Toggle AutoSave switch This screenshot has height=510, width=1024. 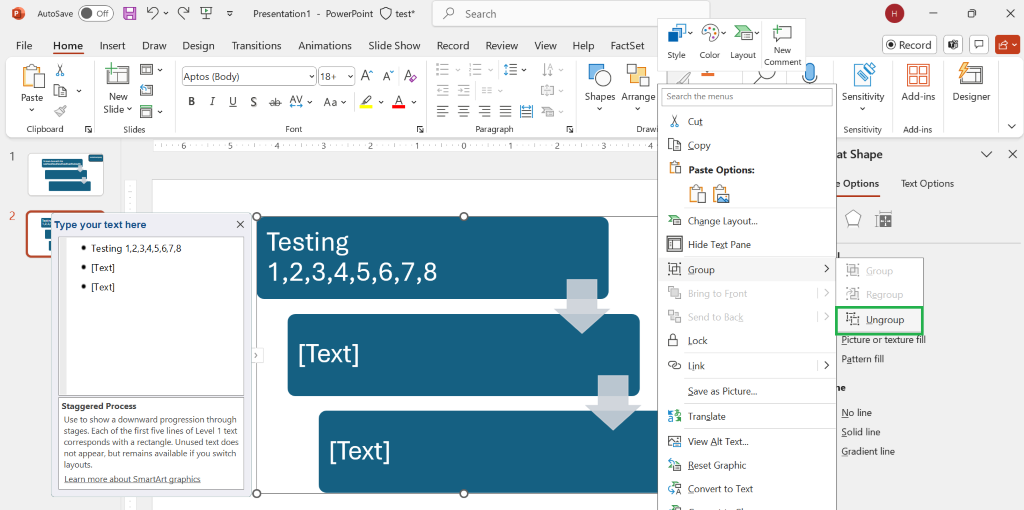pyautogui.click(x=95, y=13)
